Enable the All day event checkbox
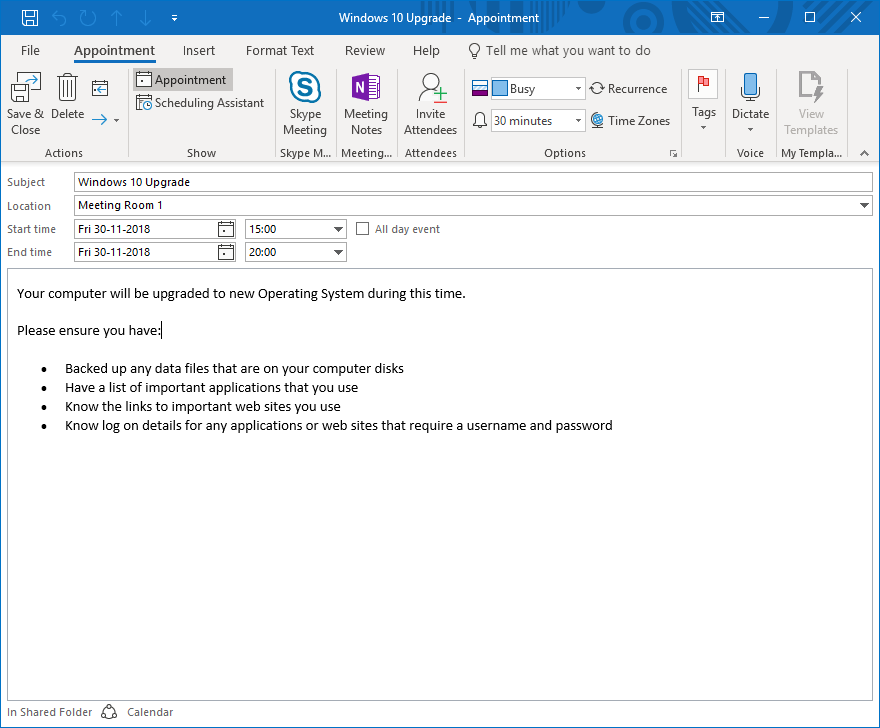Screen dimensions: 880x728 tap(363, 229)
